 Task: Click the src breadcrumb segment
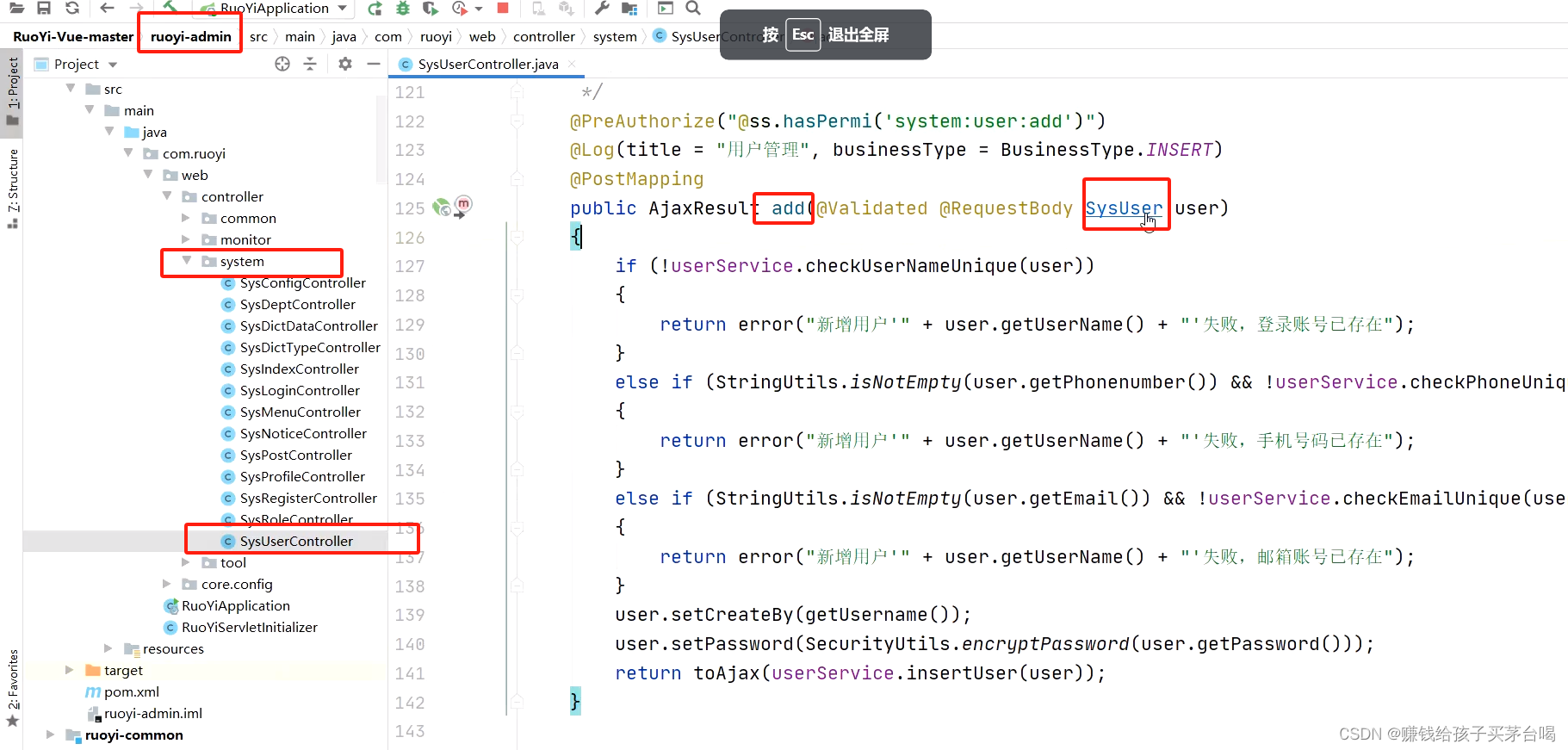click(258, 36)
